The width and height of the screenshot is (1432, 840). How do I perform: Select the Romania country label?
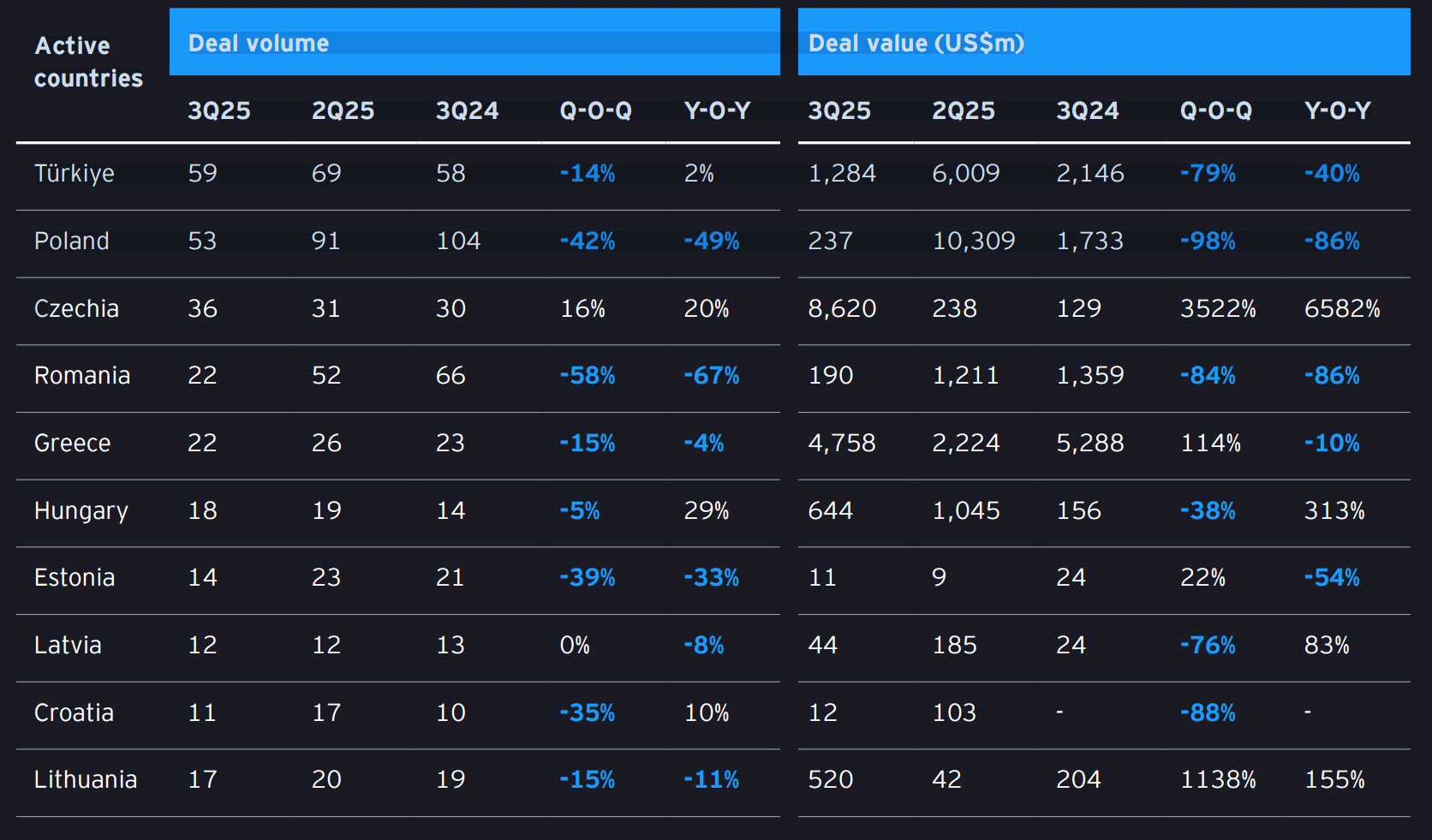(x=82, y=376)
